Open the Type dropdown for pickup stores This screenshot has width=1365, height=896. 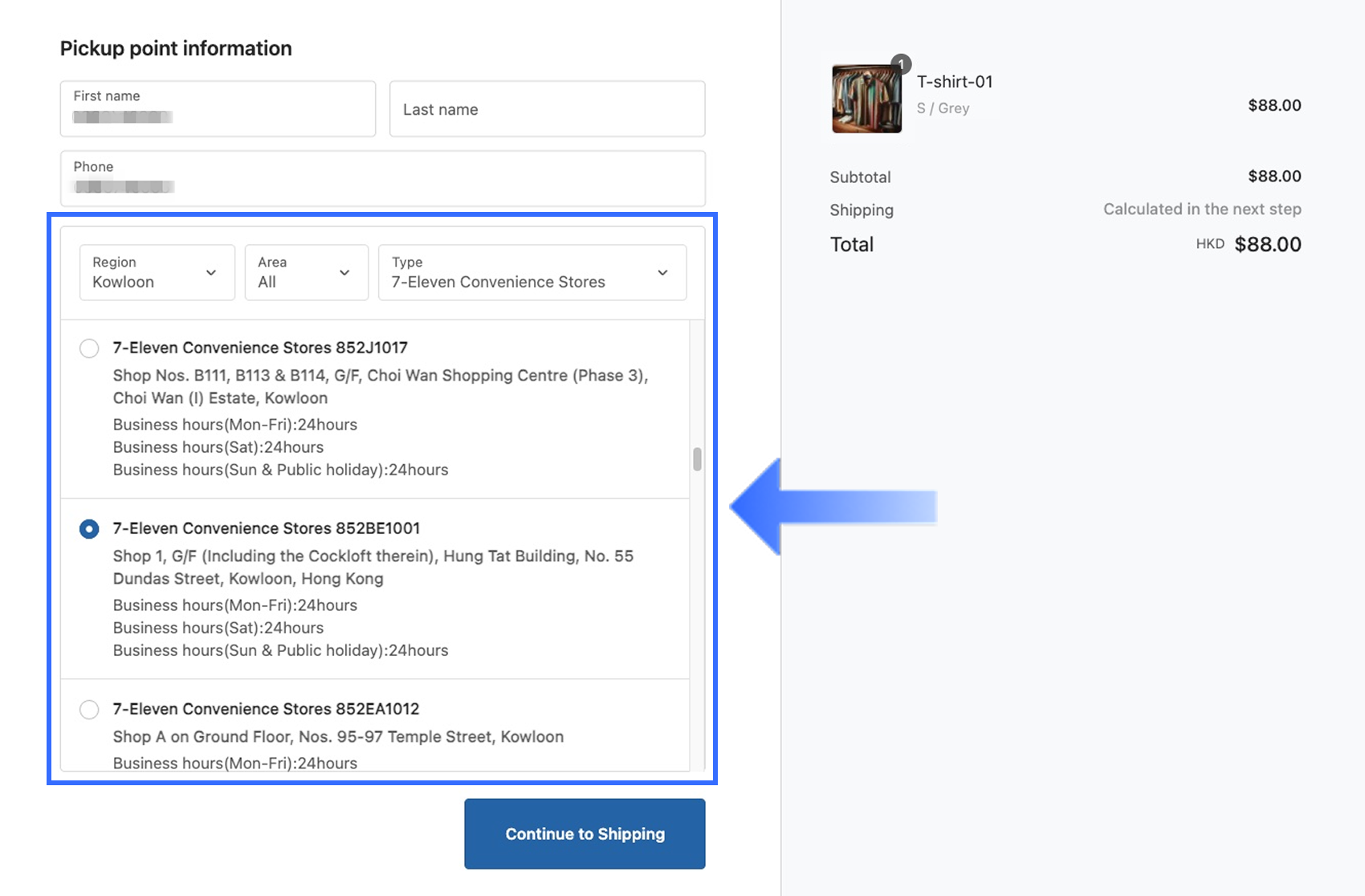coord(532,273)
